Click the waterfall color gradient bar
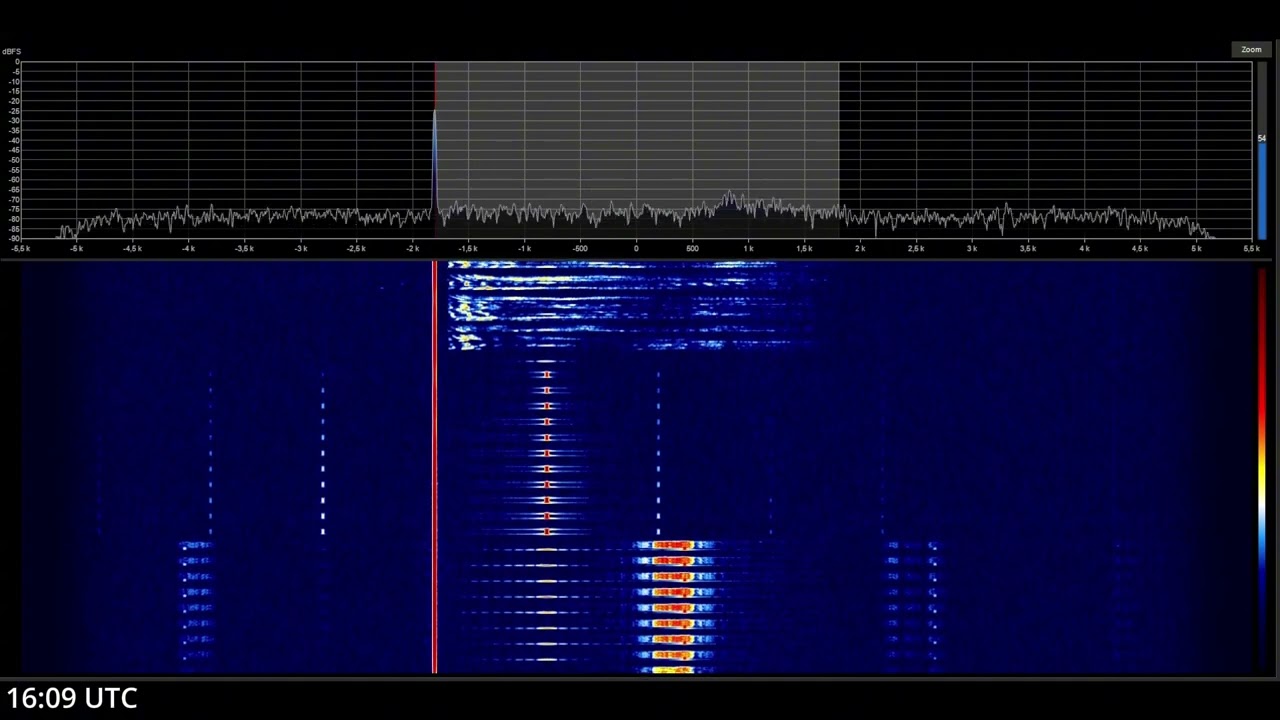The height and width of the screenshot is (720, 1280). coord(1262,466)
